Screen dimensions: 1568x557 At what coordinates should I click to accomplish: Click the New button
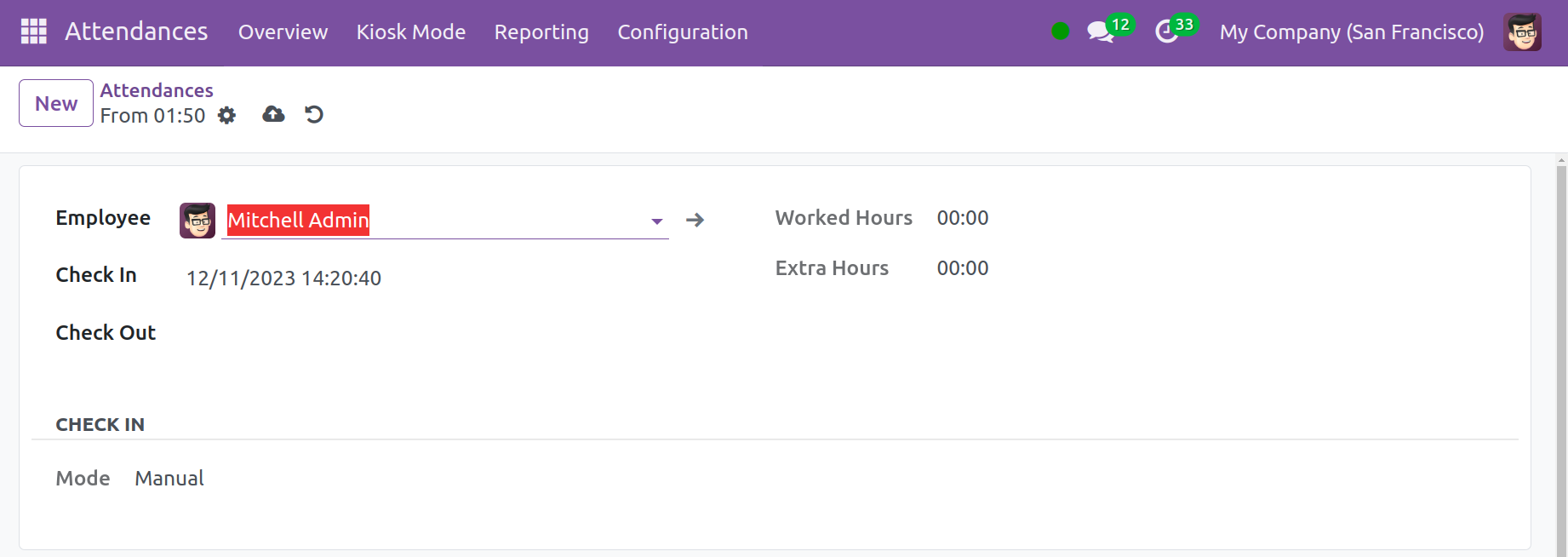point(56,103)
